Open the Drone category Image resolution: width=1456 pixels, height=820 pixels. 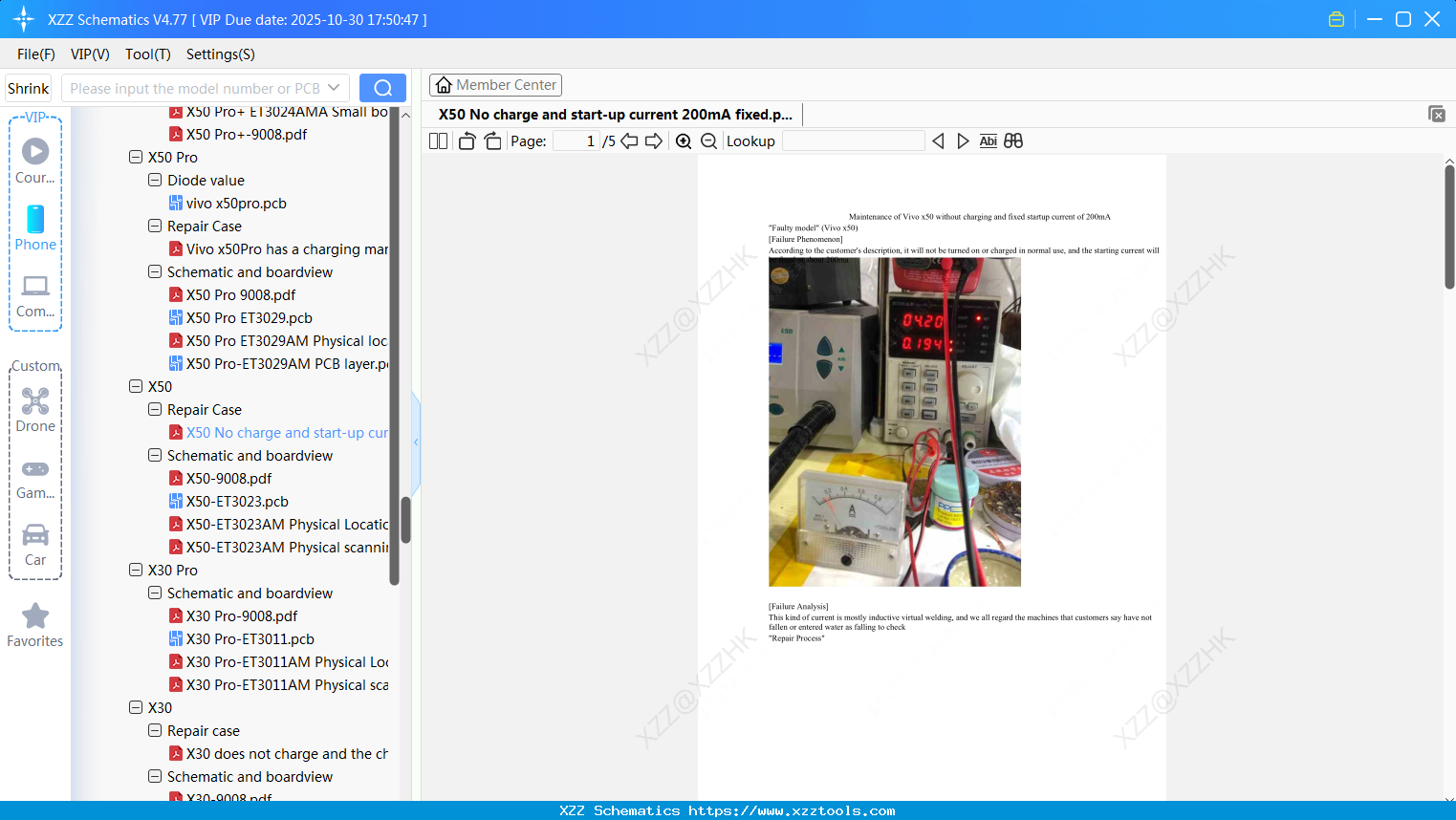(x=35, y=410)
